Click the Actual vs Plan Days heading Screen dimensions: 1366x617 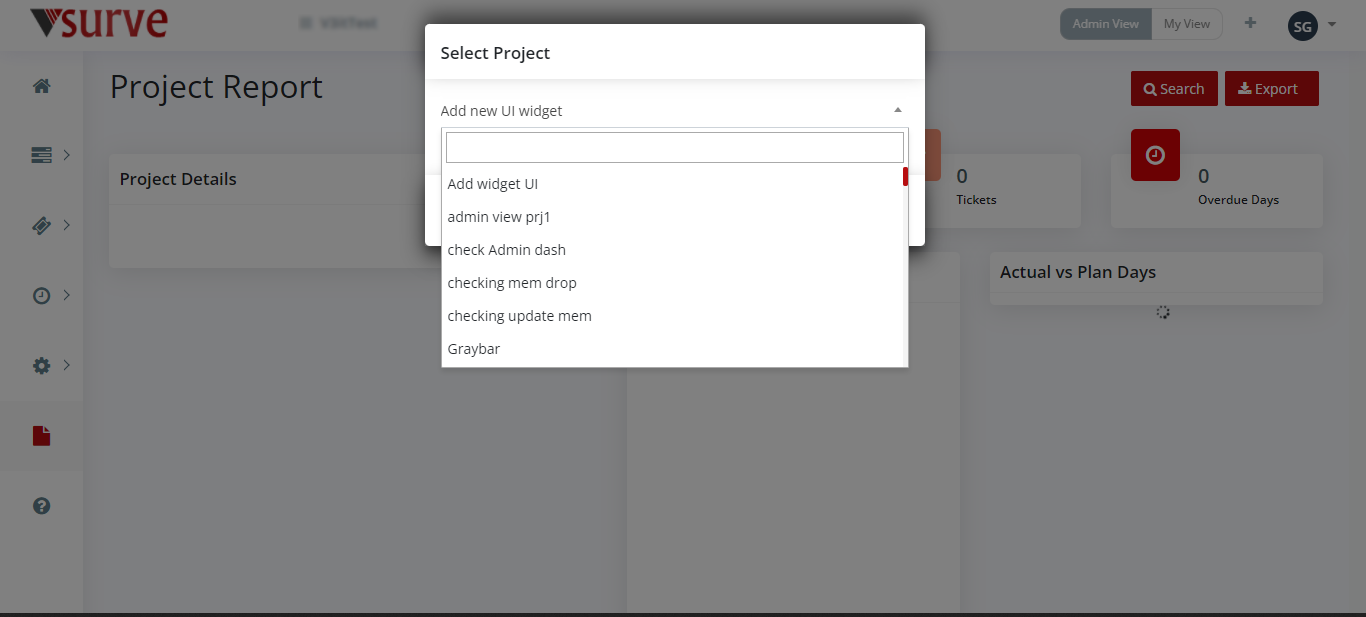pos(1078,272)
